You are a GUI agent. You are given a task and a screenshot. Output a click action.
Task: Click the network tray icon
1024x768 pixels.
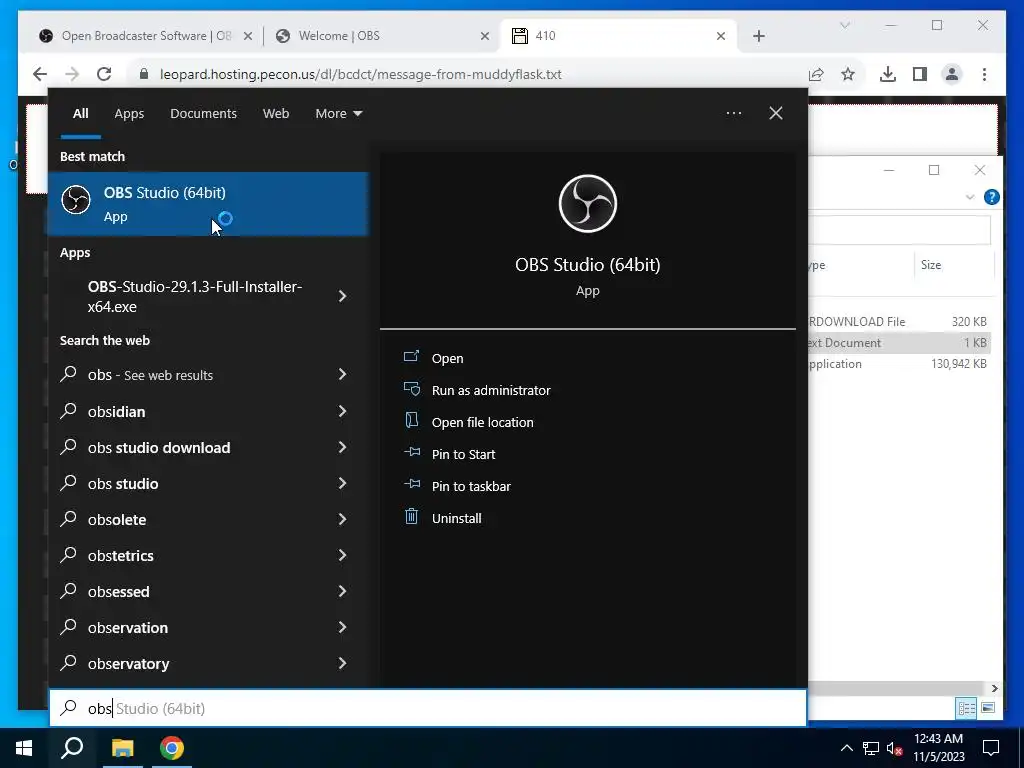pos(871,748)
